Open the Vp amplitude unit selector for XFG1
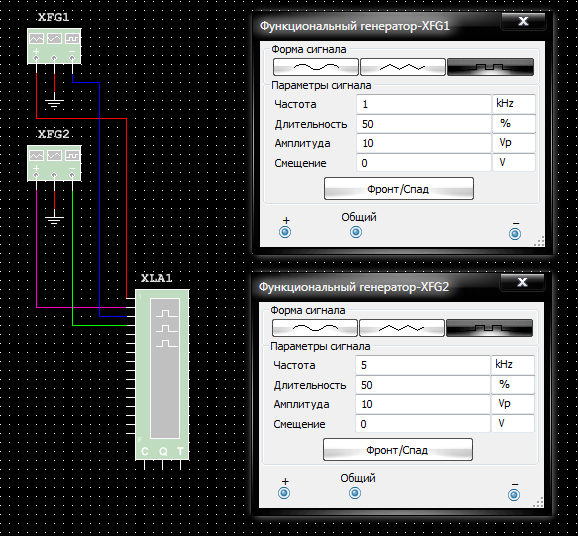The width and height of the screenshot is (578, 536). pyautogui.click(x=513, y=143)
